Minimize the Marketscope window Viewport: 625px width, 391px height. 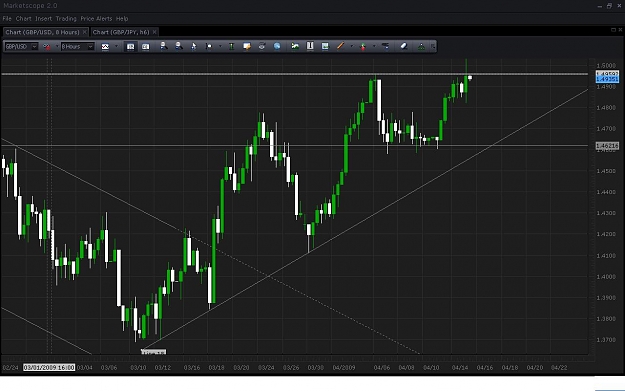[600, 6]
